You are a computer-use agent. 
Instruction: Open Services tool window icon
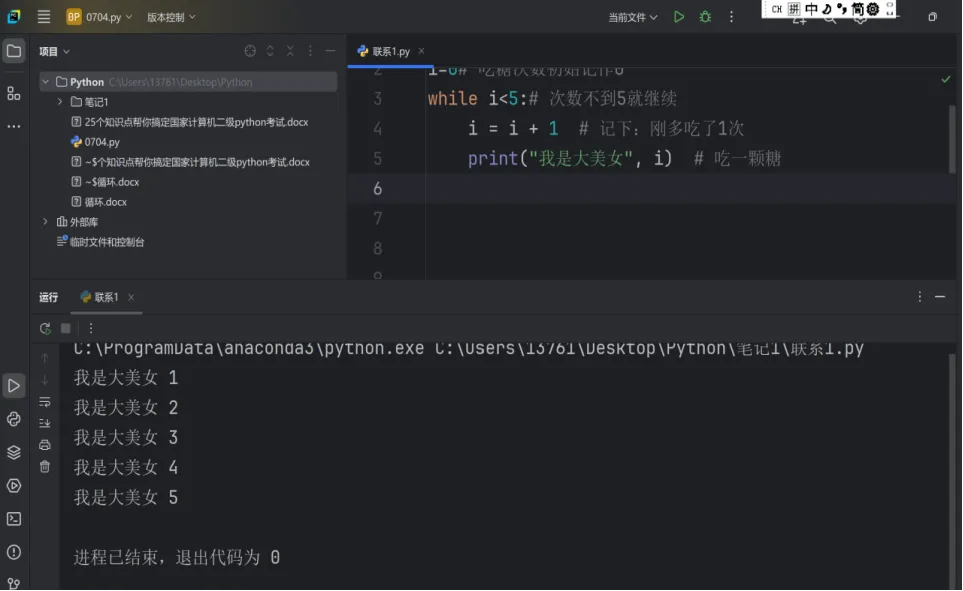[14, 485]
